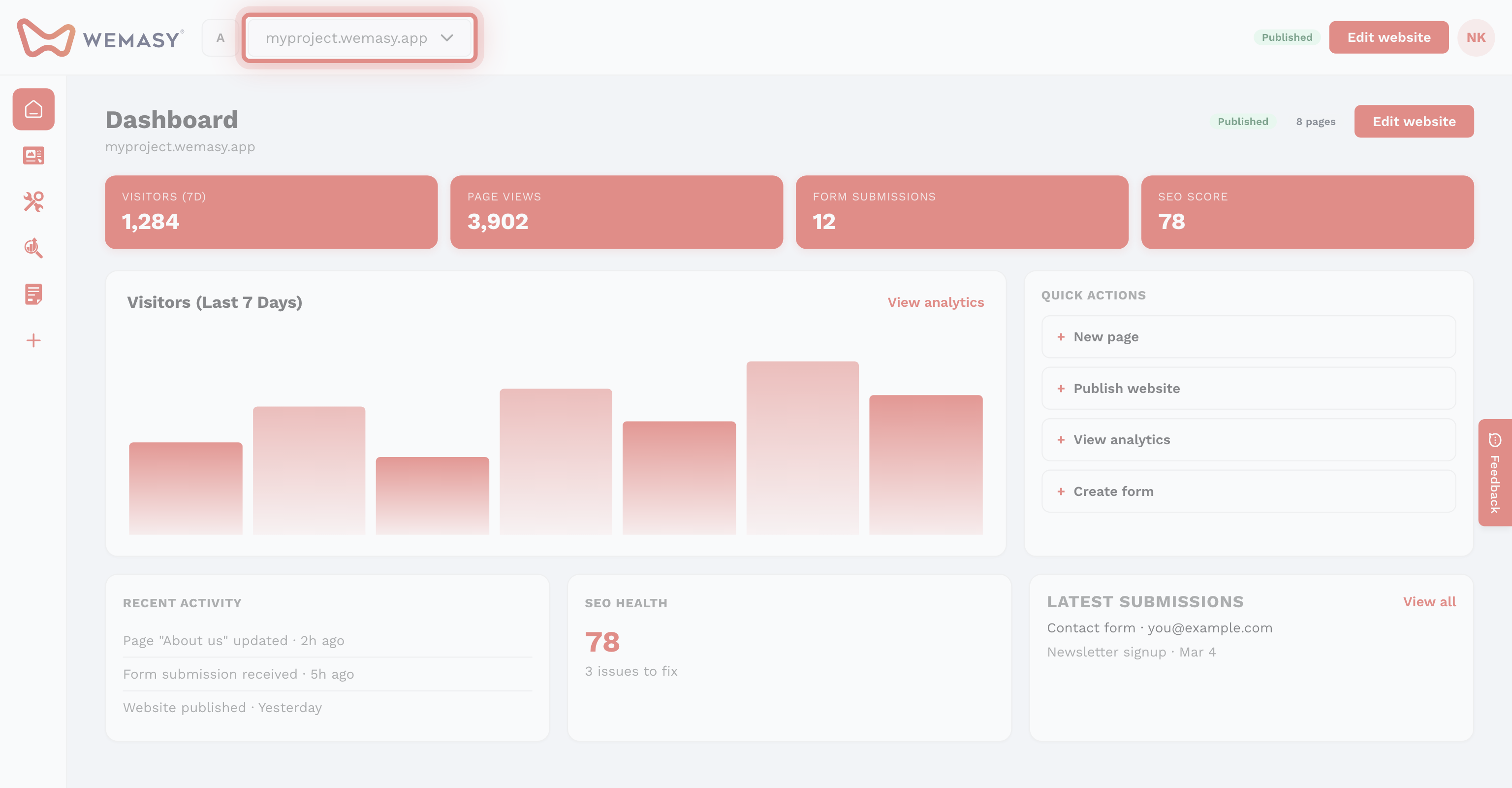Click the 8 pages label

click(1315, 122)
